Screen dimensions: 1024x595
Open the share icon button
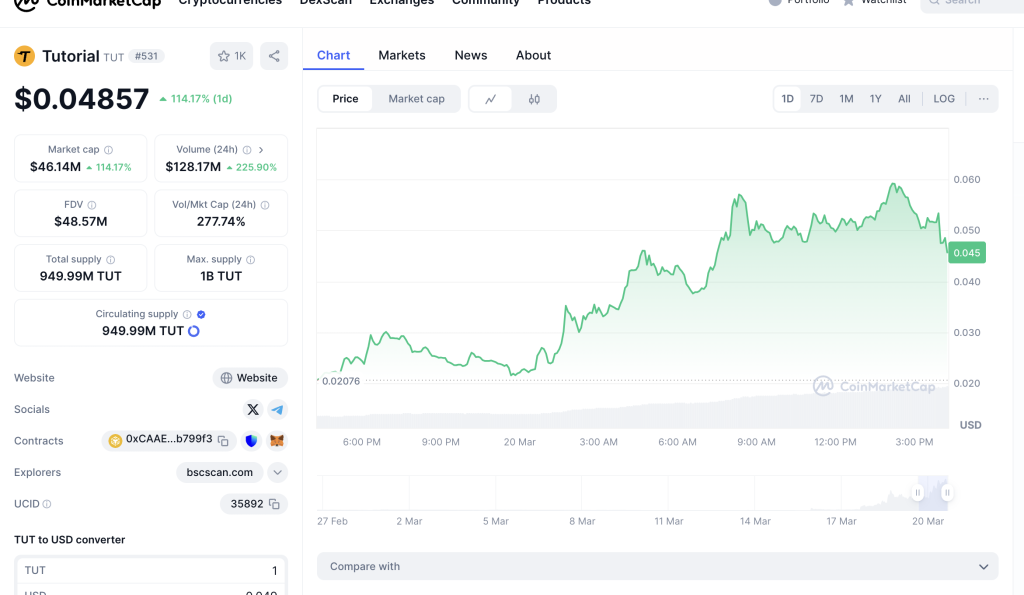tap(274, 56)
